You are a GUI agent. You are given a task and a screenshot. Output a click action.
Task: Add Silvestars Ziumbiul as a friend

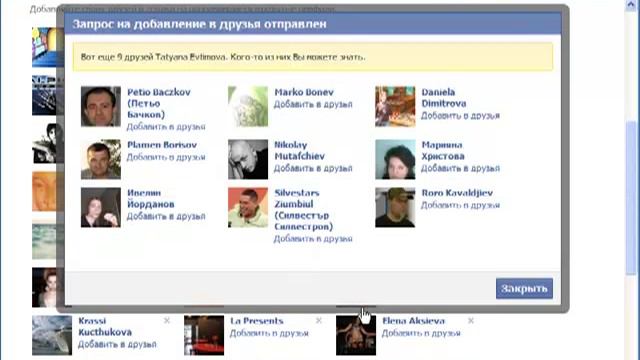click(313, 239)
